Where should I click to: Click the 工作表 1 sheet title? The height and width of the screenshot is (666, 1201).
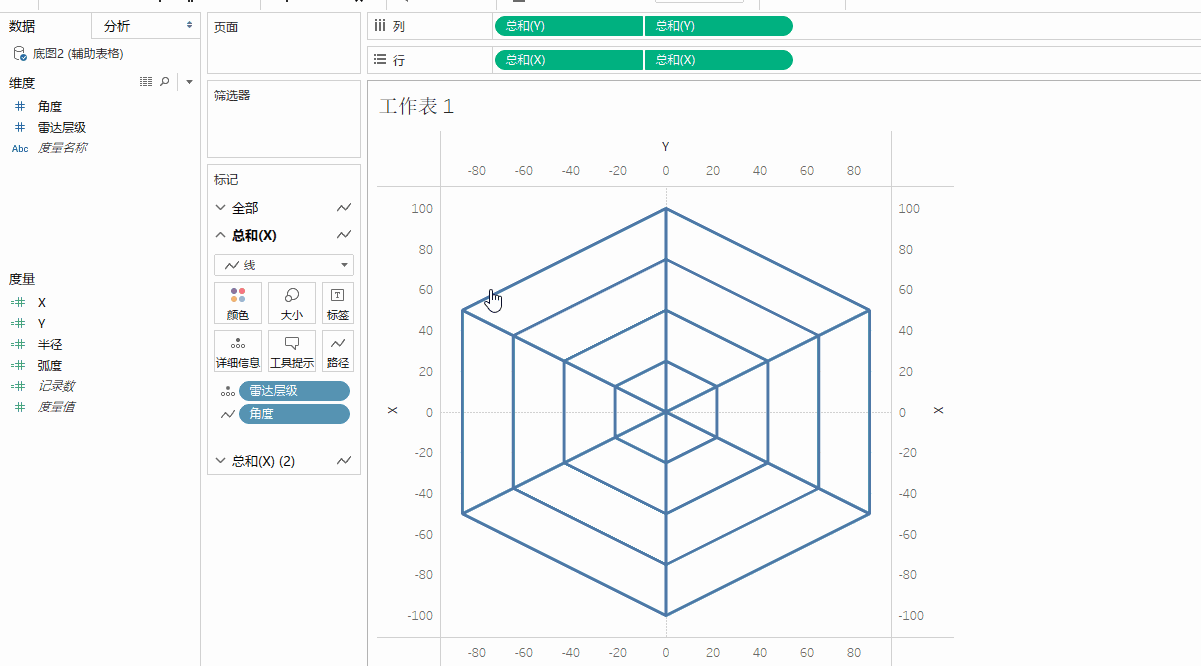click(x=416, y=107)
